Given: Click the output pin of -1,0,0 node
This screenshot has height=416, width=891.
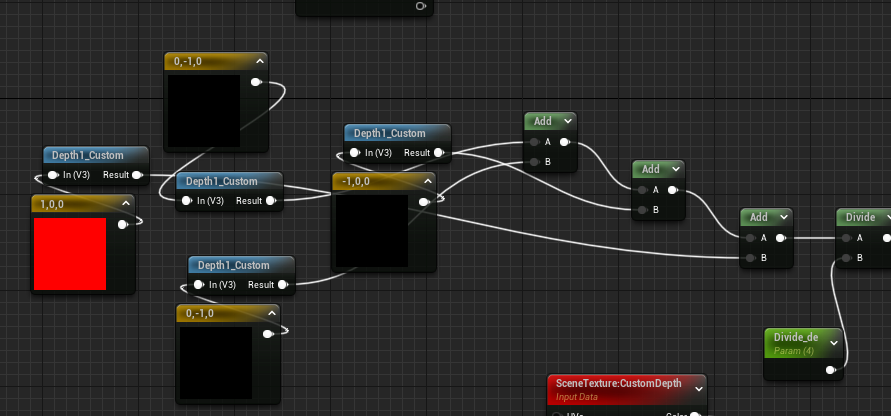Looking at the screenshot, I should (424, 202).
